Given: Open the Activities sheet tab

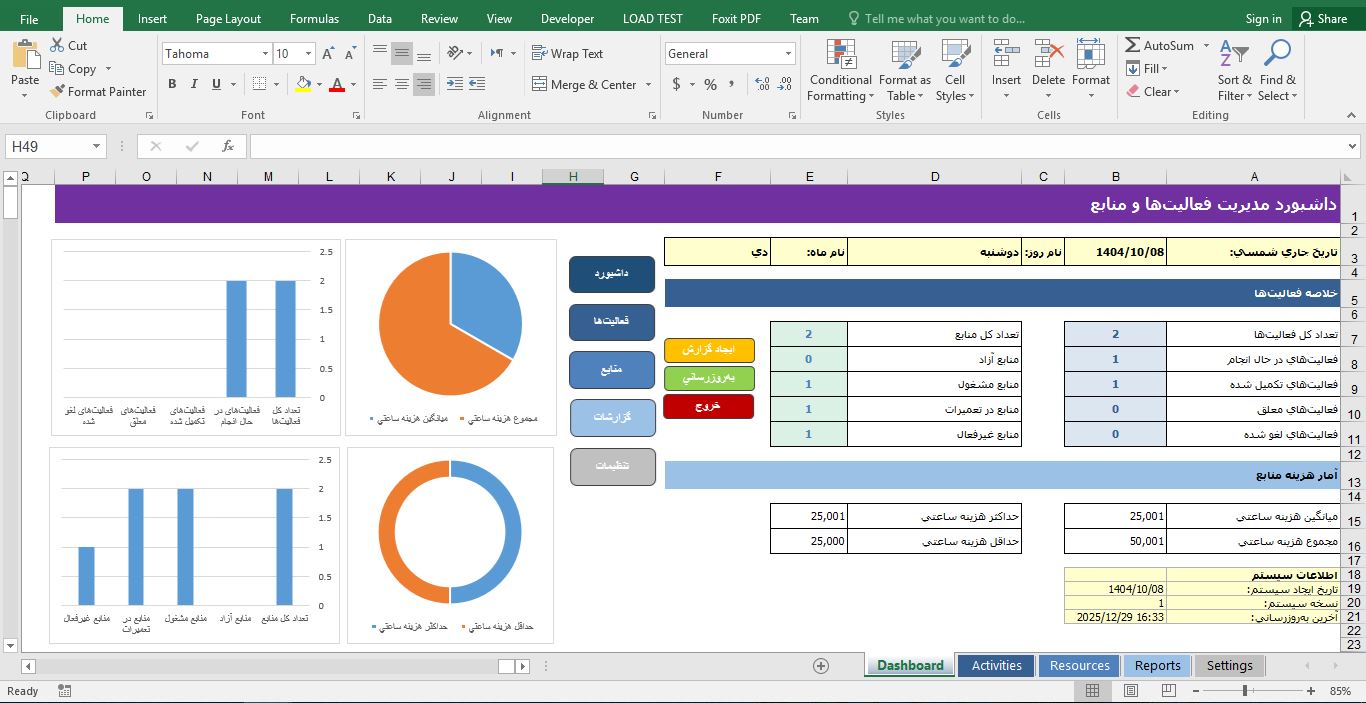Looking at the screenshot, I should 995,665.
